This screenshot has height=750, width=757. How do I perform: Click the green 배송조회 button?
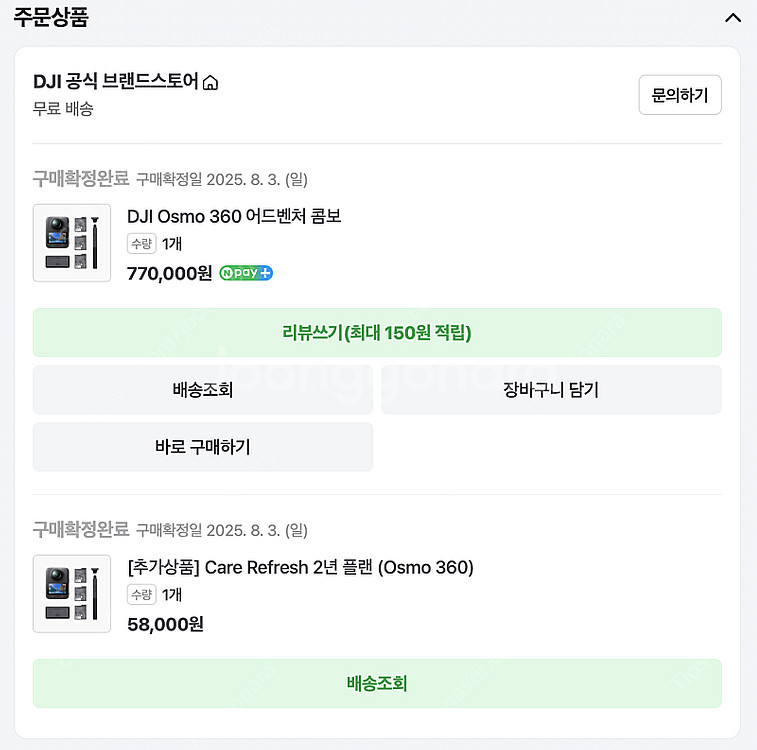coord(377,684)
